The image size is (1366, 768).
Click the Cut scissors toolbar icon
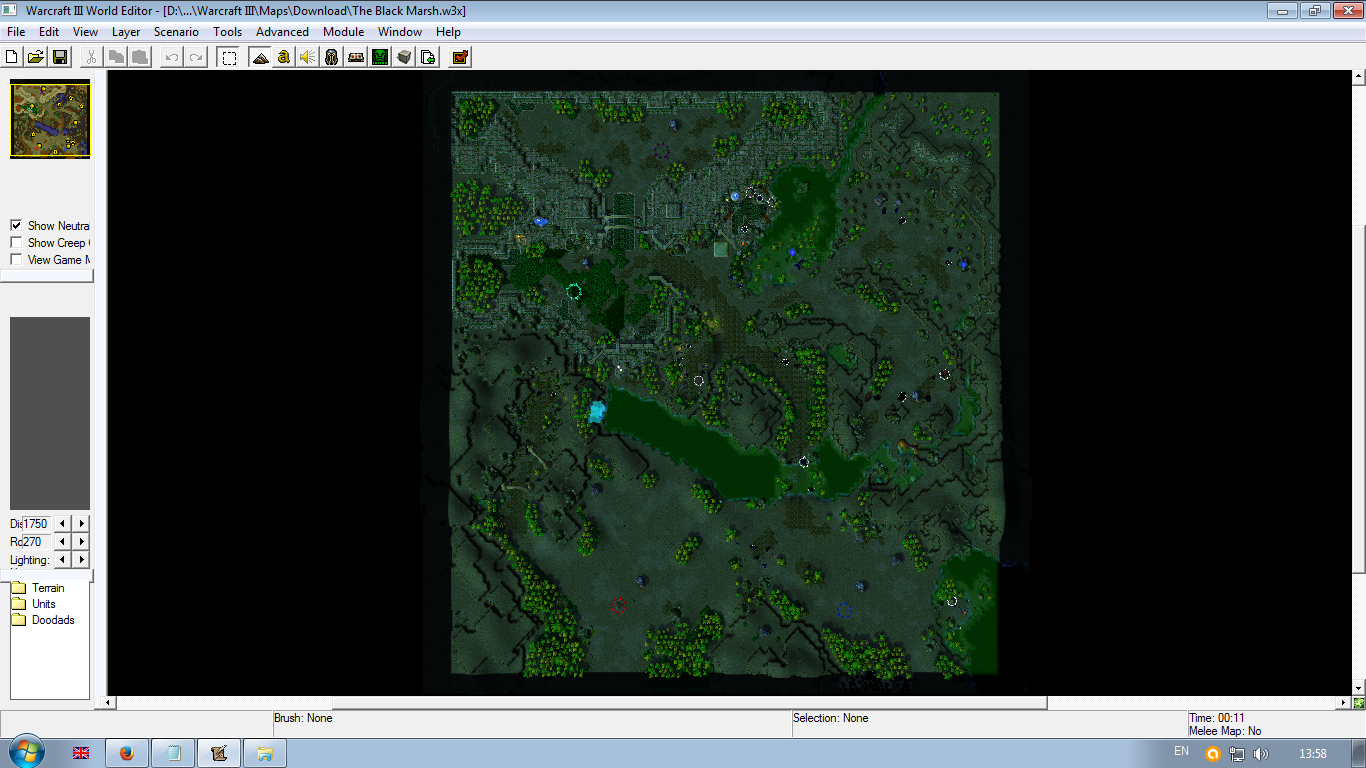click(x=91, y=57)
